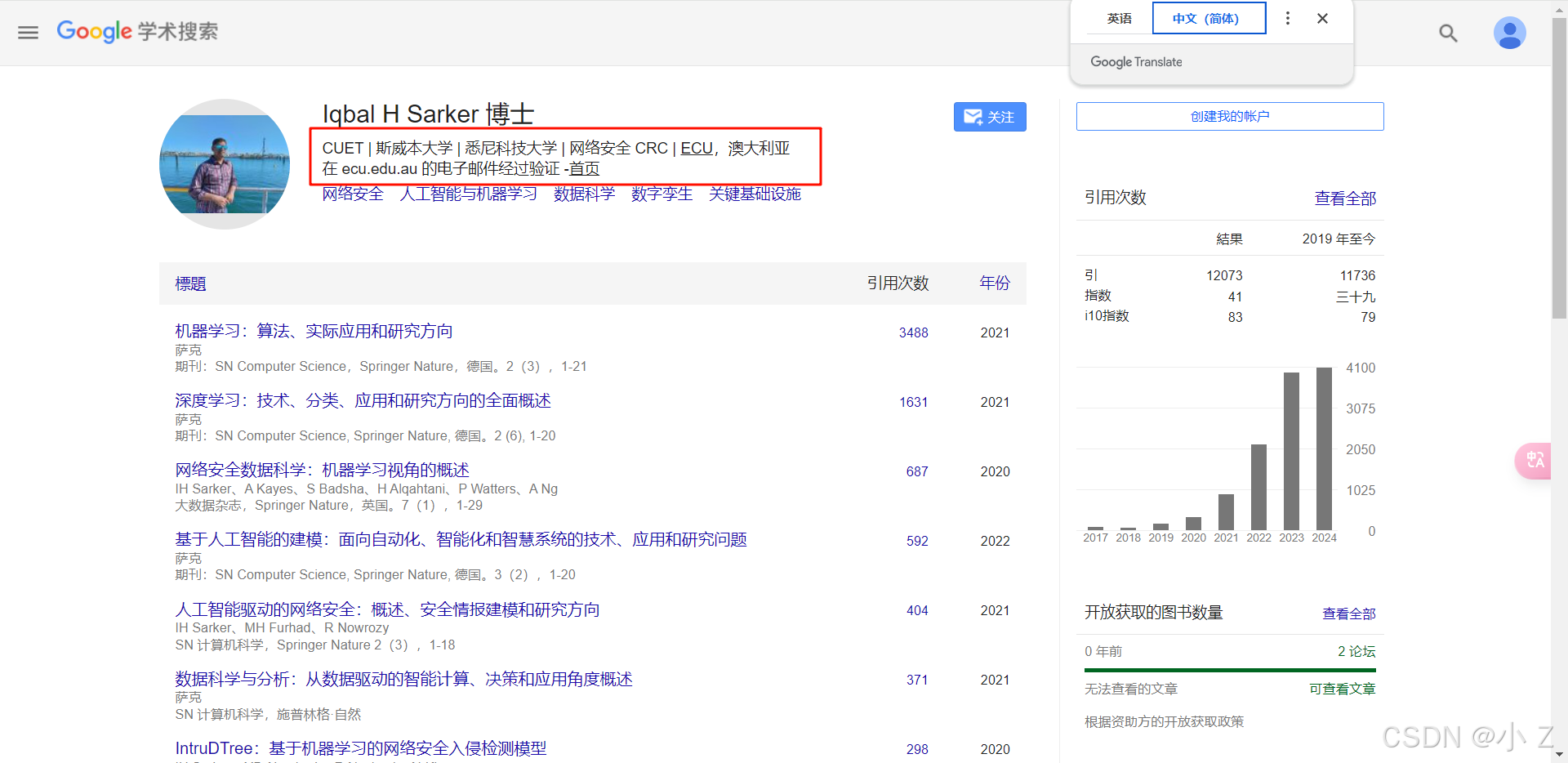
Task: Click the 2024 citation bar in chart
Action: (x=1325, y=448)
